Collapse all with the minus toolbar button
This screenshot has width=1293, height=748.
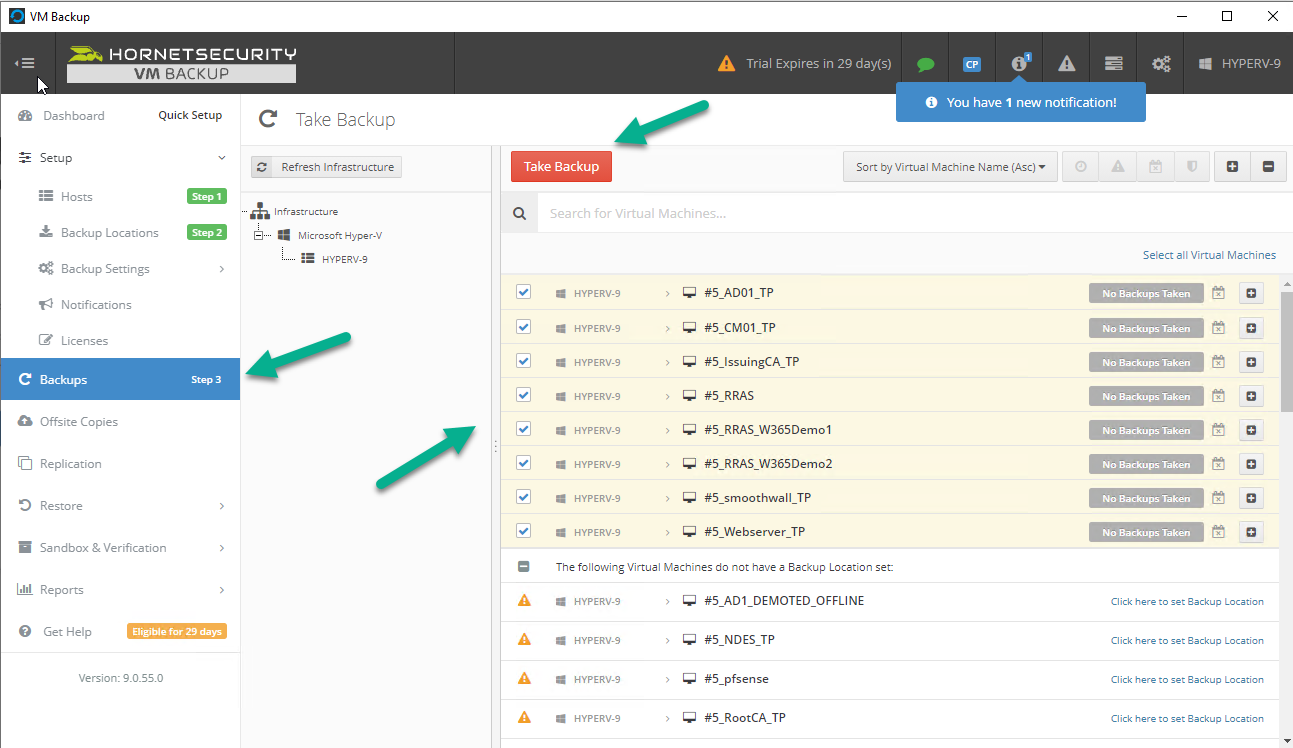(1268, 167)
